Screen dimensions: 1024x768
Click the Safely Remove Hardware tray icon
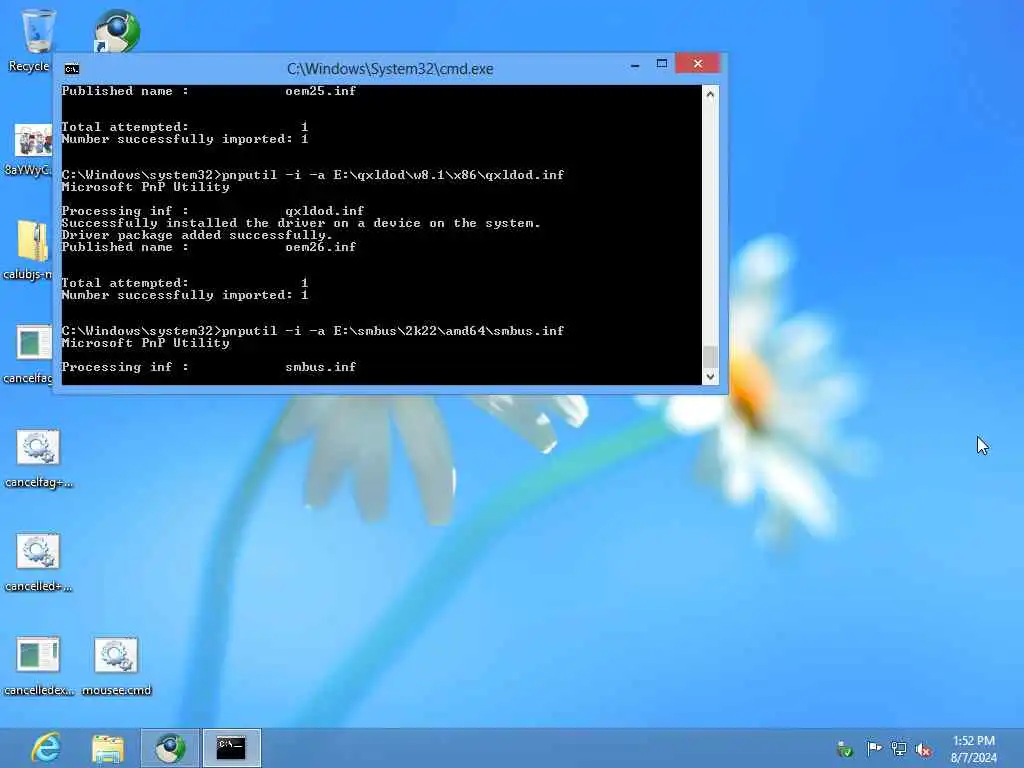844,749
